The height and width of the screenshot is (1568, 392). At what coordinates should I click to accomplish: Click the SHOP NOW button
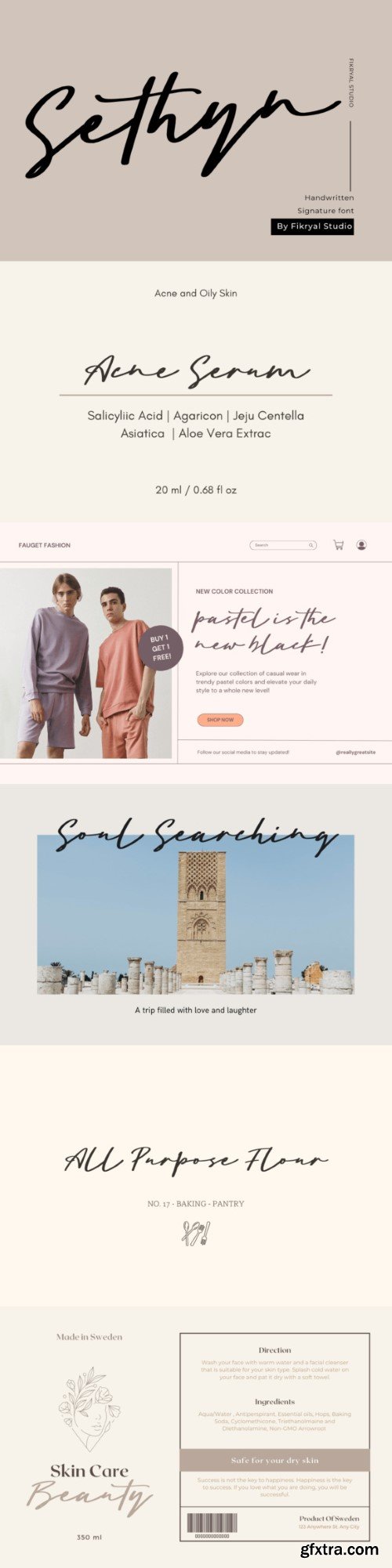click(x=220, y=720)
